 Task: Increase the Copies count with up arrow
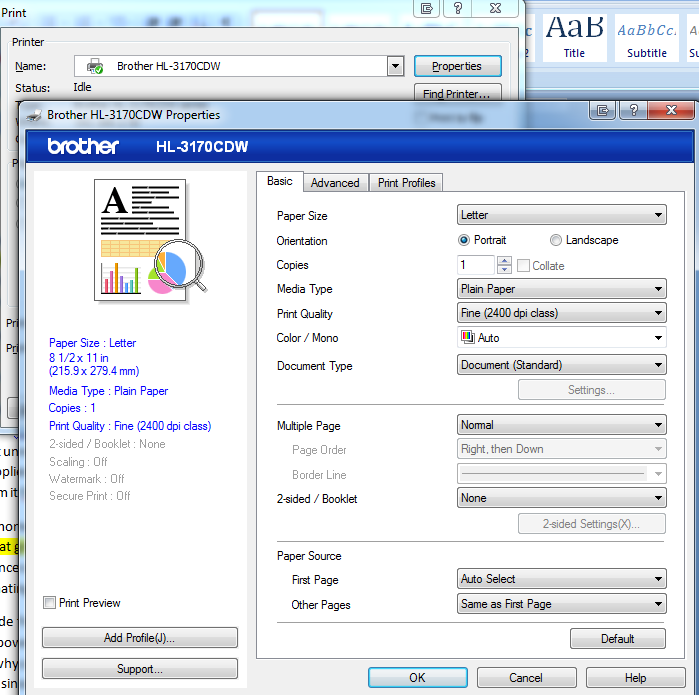coord(504,260)
